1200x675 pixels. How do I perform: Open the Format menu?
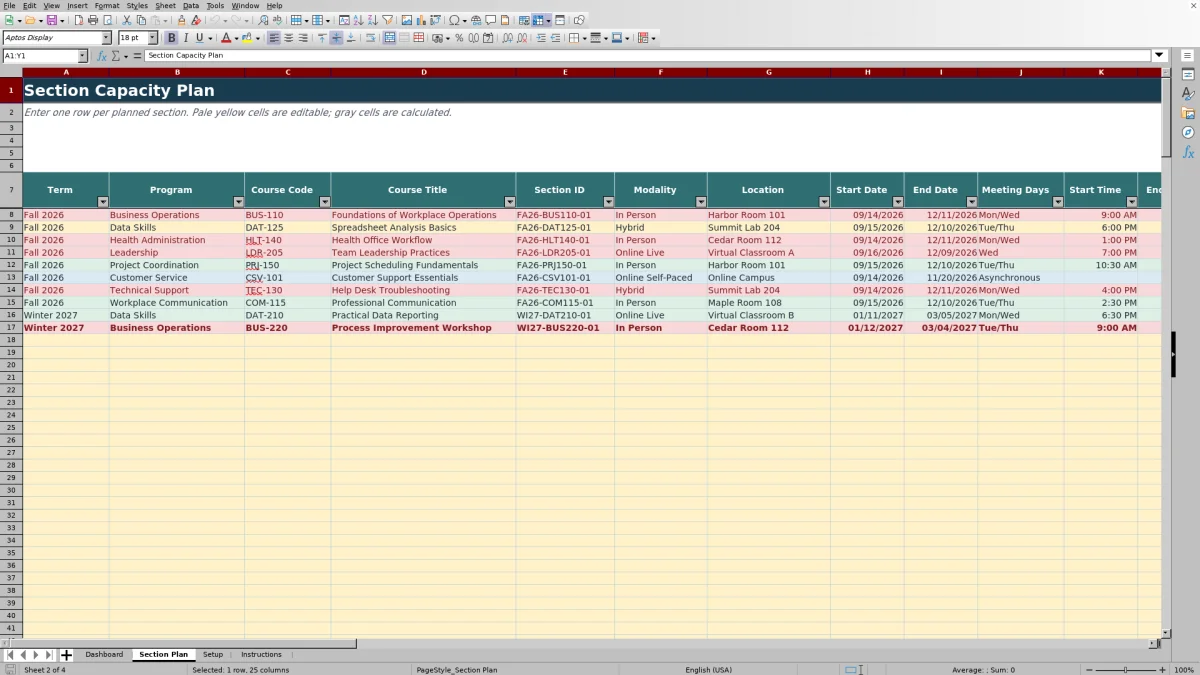tap(107, 6)
